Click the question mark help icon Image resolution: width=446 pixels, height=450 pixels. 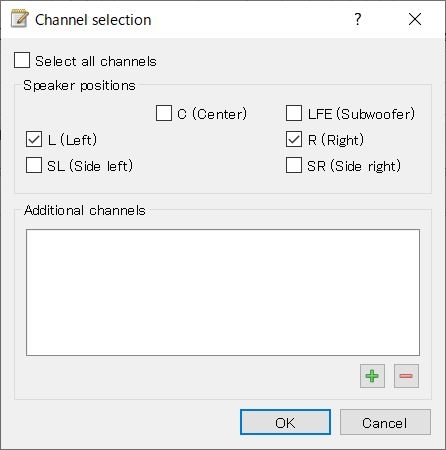[358, 19]
